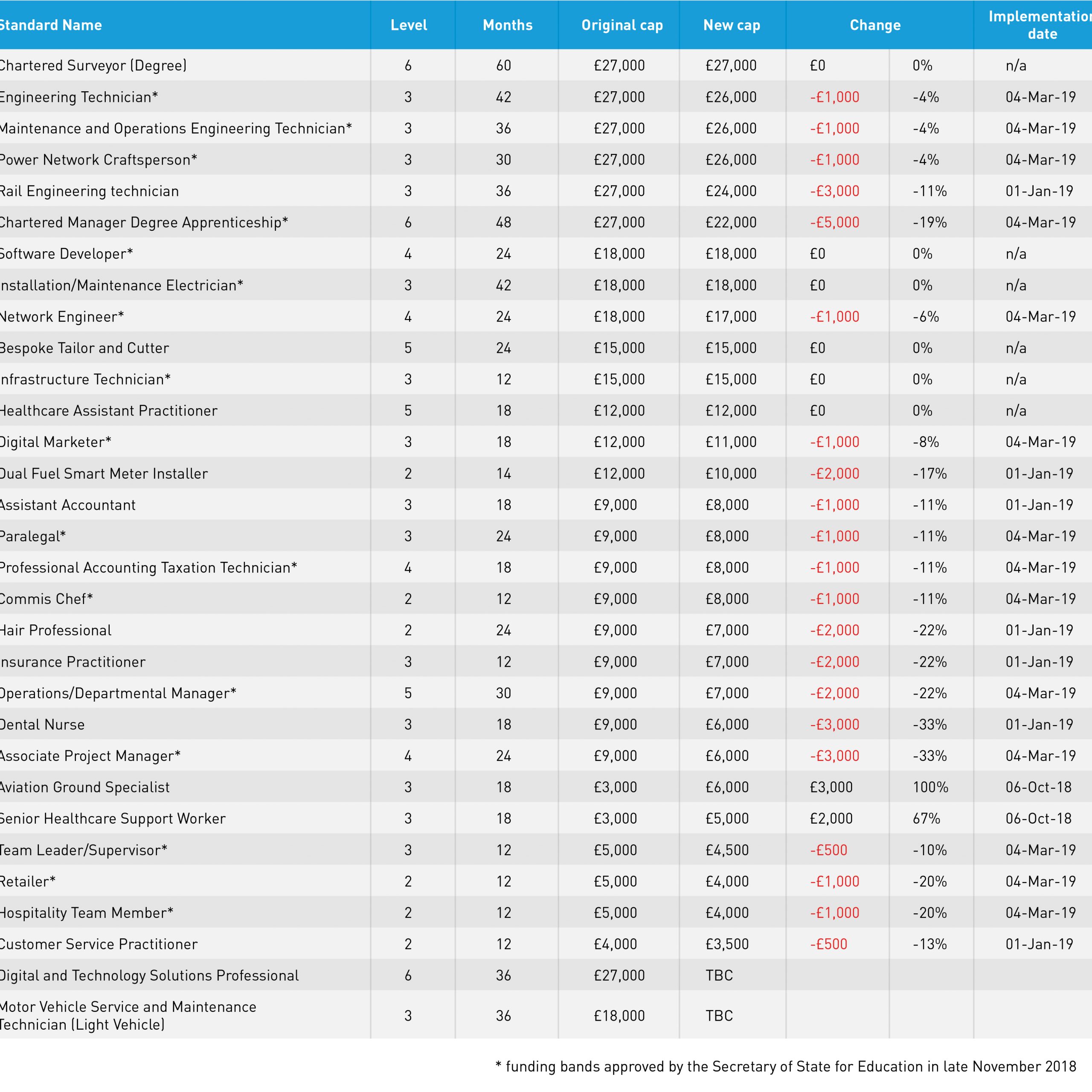Click £3,500 new cap for Customer Service Practitioner
1092x1092 pixels.
click(x=727, y=944)
